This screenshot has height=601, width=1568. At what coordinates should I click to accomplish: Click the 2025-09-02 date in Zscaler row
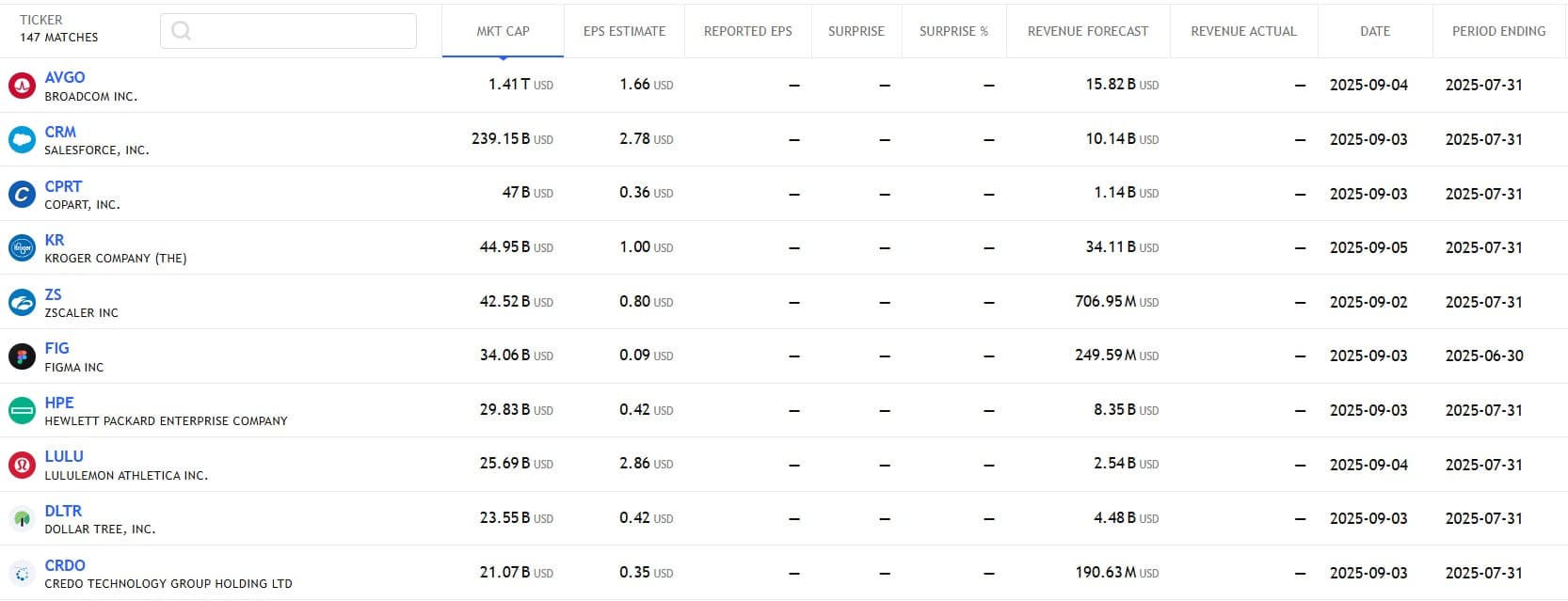click(x=1368, y=302)
